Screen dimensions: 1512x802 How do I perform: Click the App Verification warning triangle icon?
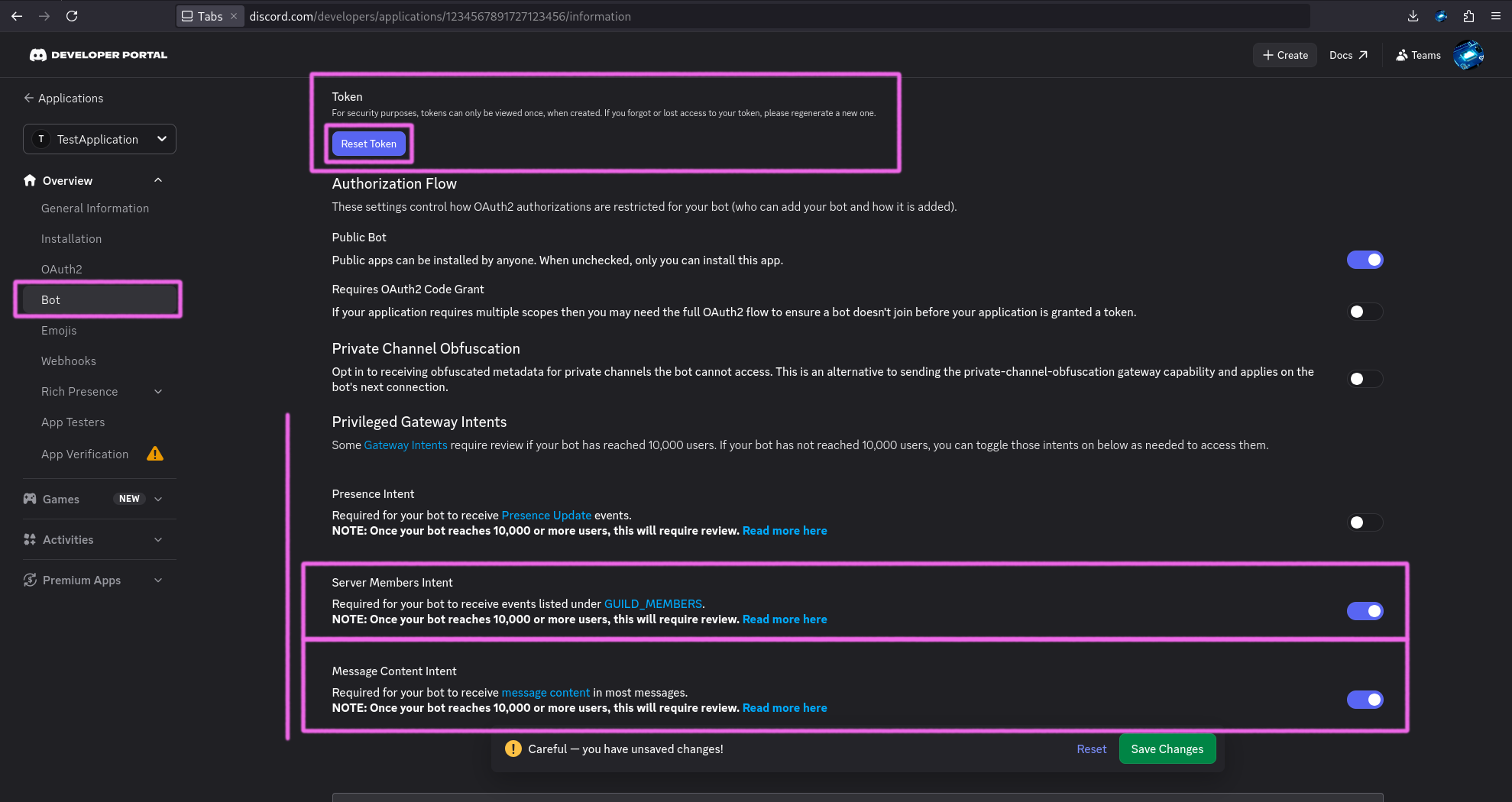[155, 454]
